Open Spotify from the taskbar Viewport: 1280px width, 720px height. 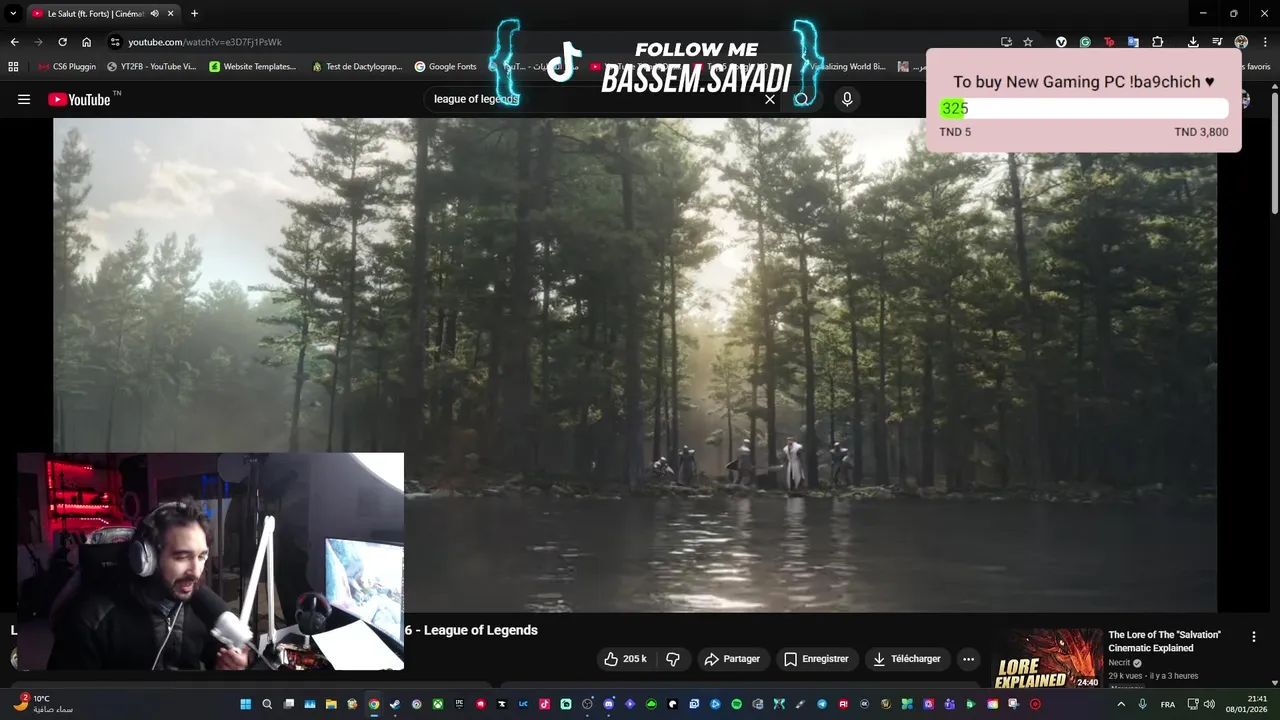tap(737, 704)
